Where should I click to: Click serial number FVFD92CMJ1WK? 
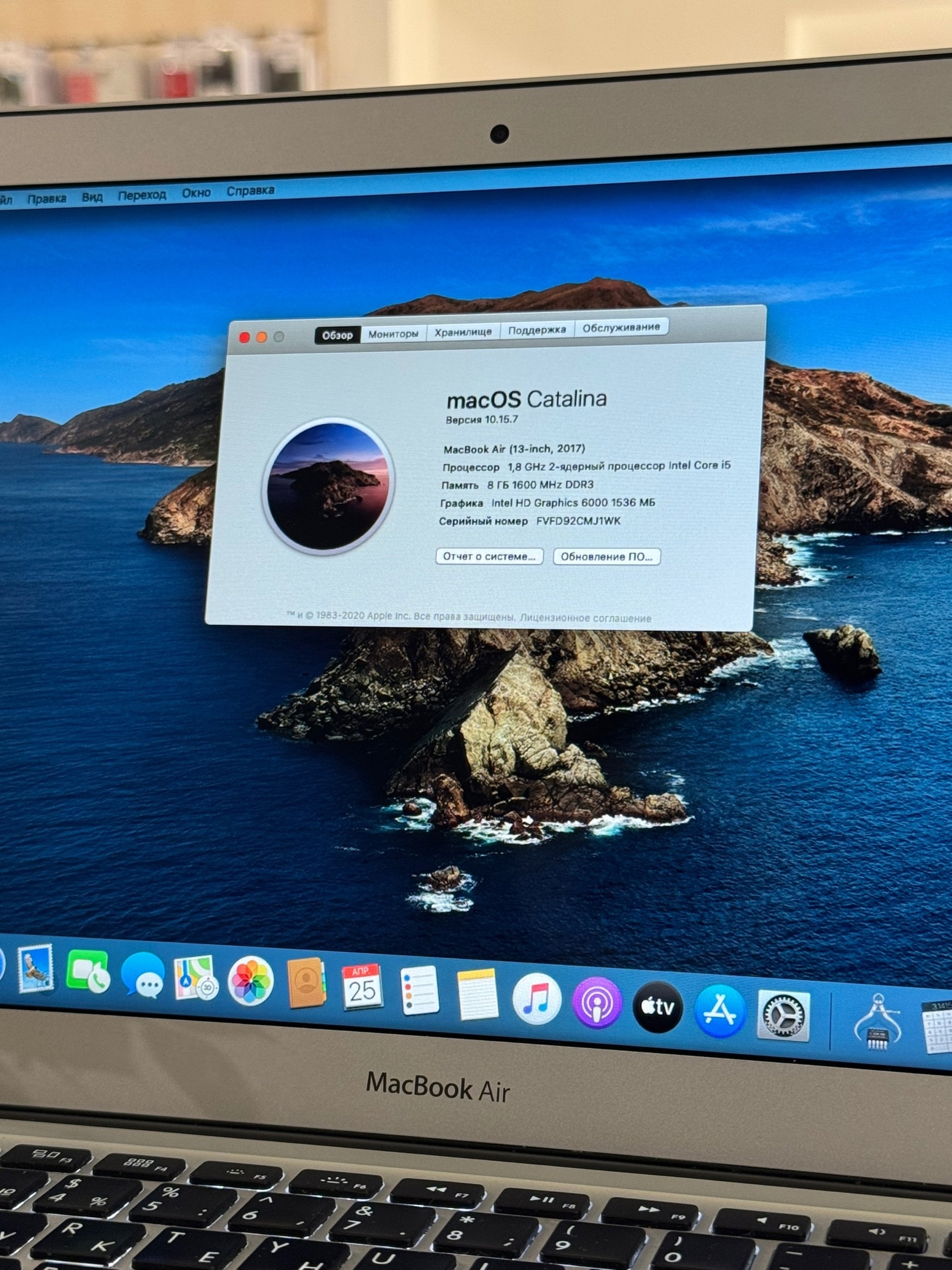(578, 521)
